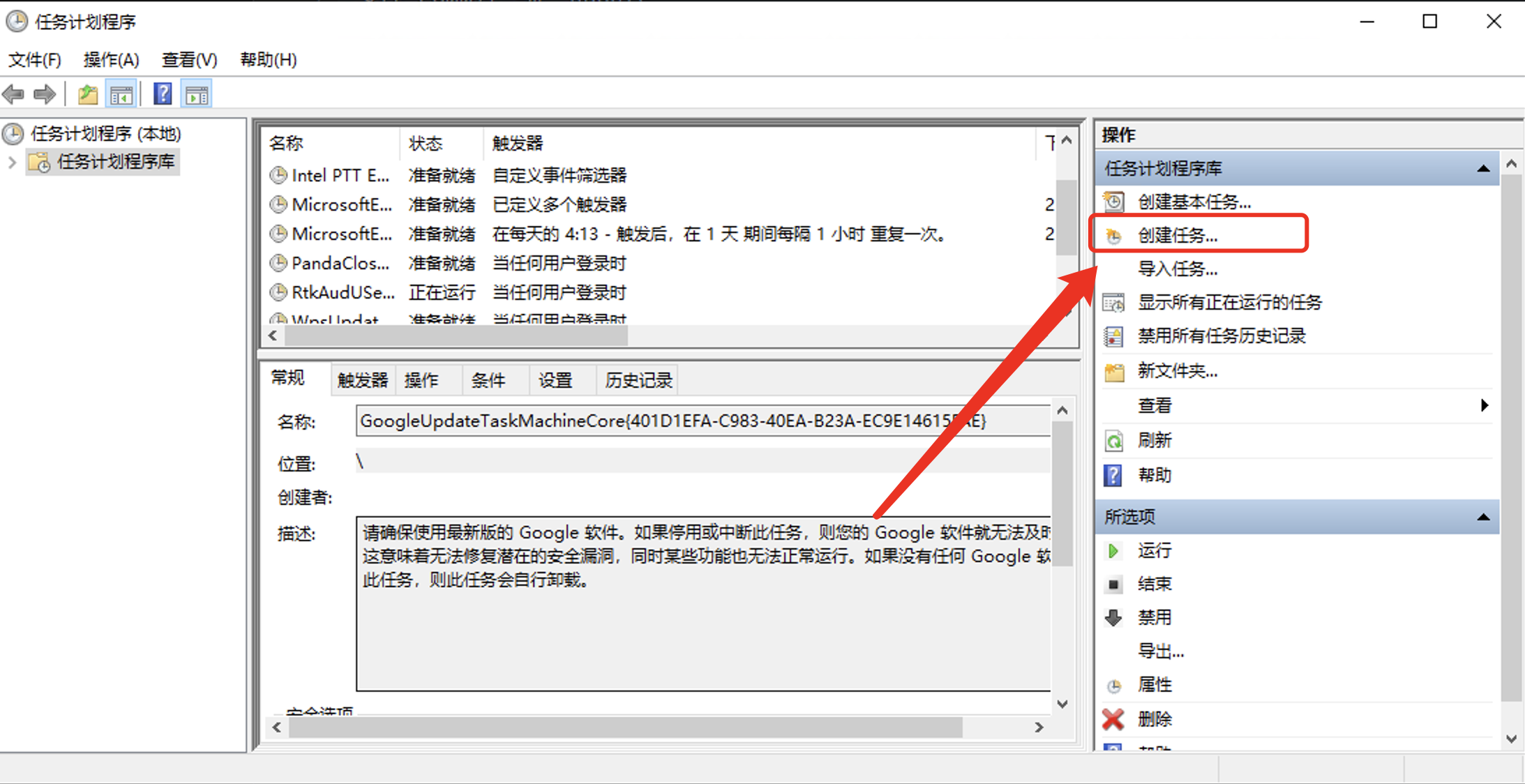The image size is (1525, 784).
Task: Click the 新文件夹 folder icon
Action: coord(1114,372)
